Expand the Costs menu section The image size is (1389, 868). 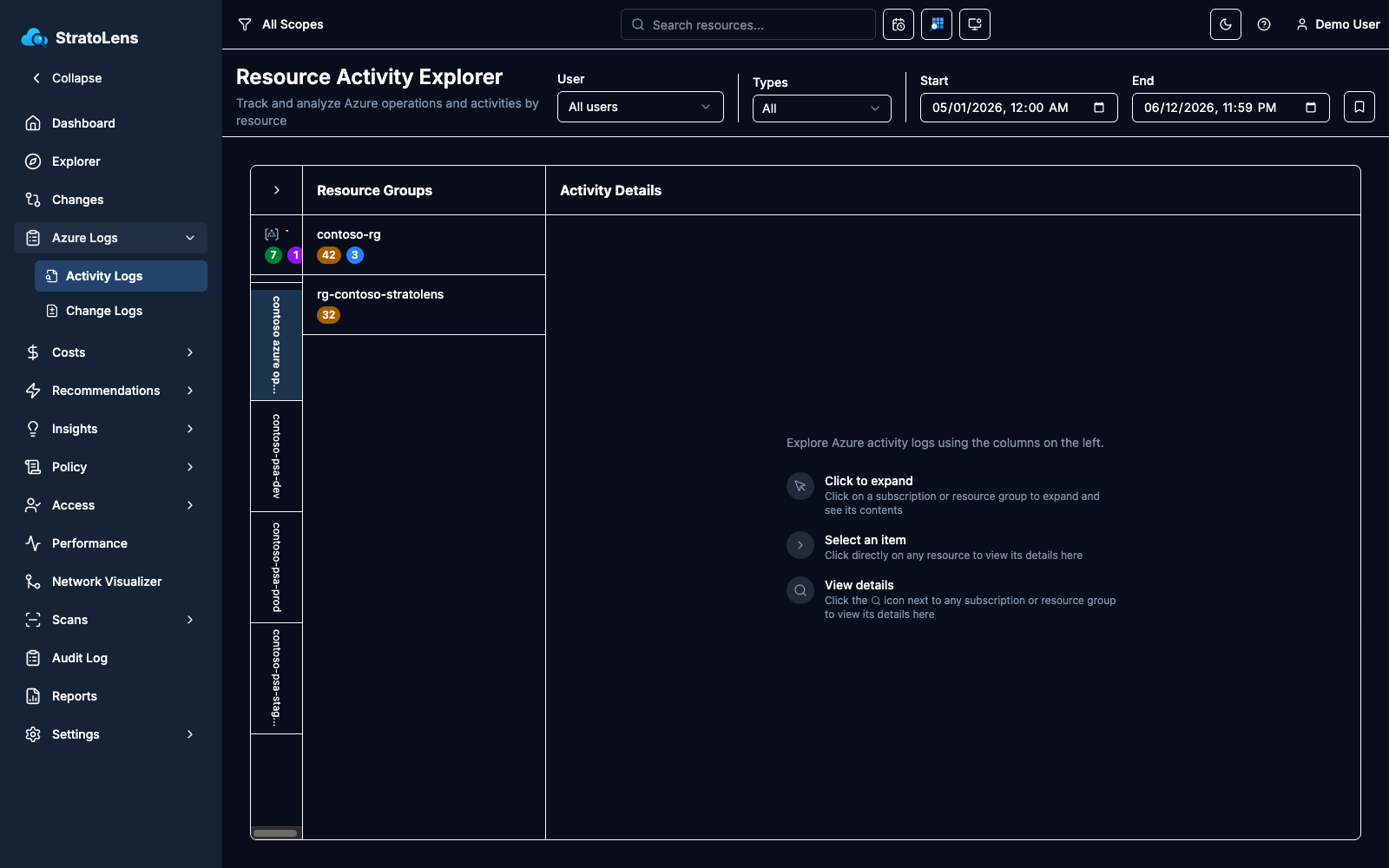[110, 352]
